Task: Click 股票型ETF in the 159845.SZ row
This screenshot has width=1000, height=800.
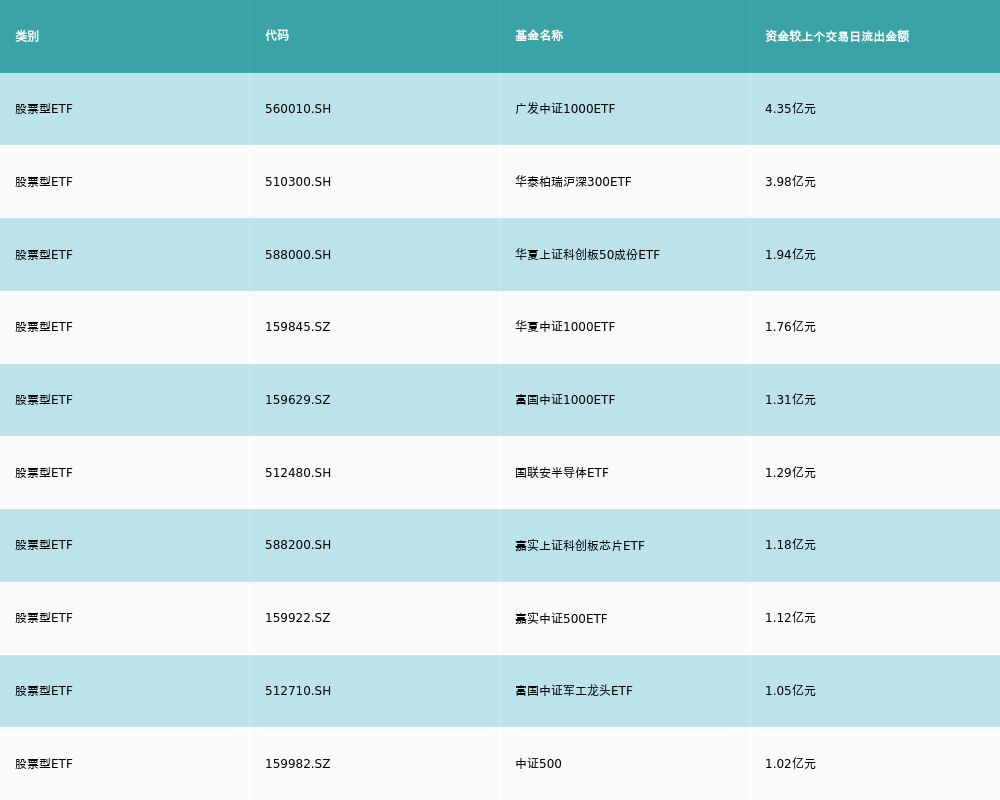Action: click(44, 327)
